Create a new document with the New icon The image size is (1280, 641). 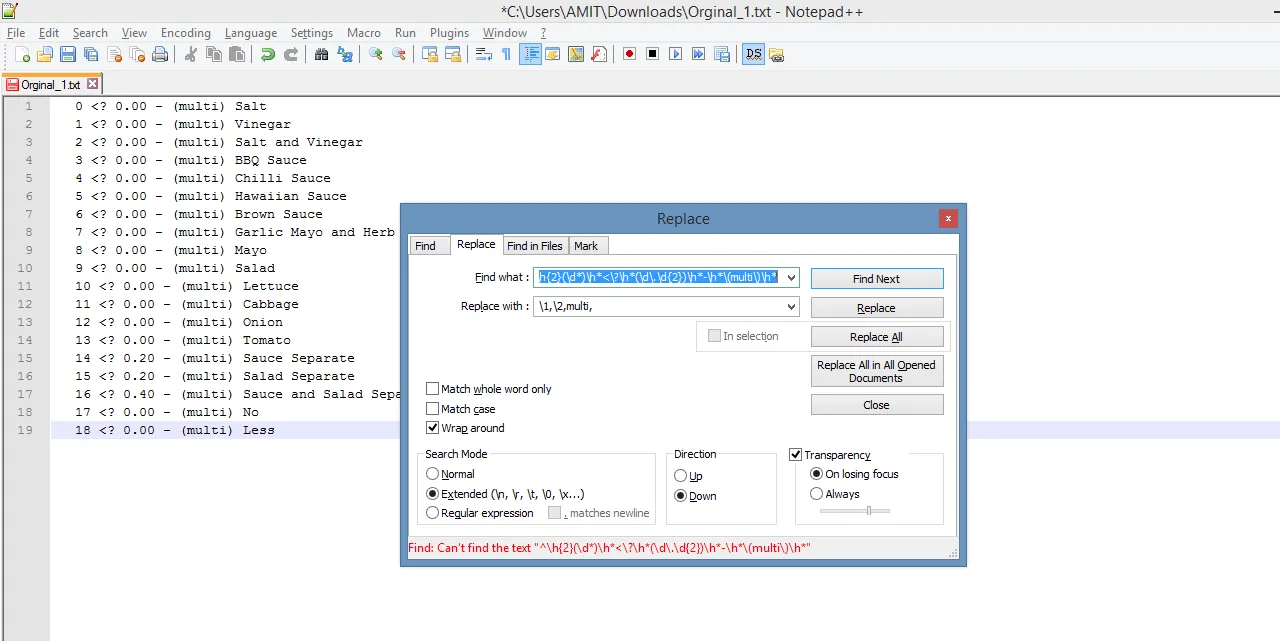(x=21, y=54)
